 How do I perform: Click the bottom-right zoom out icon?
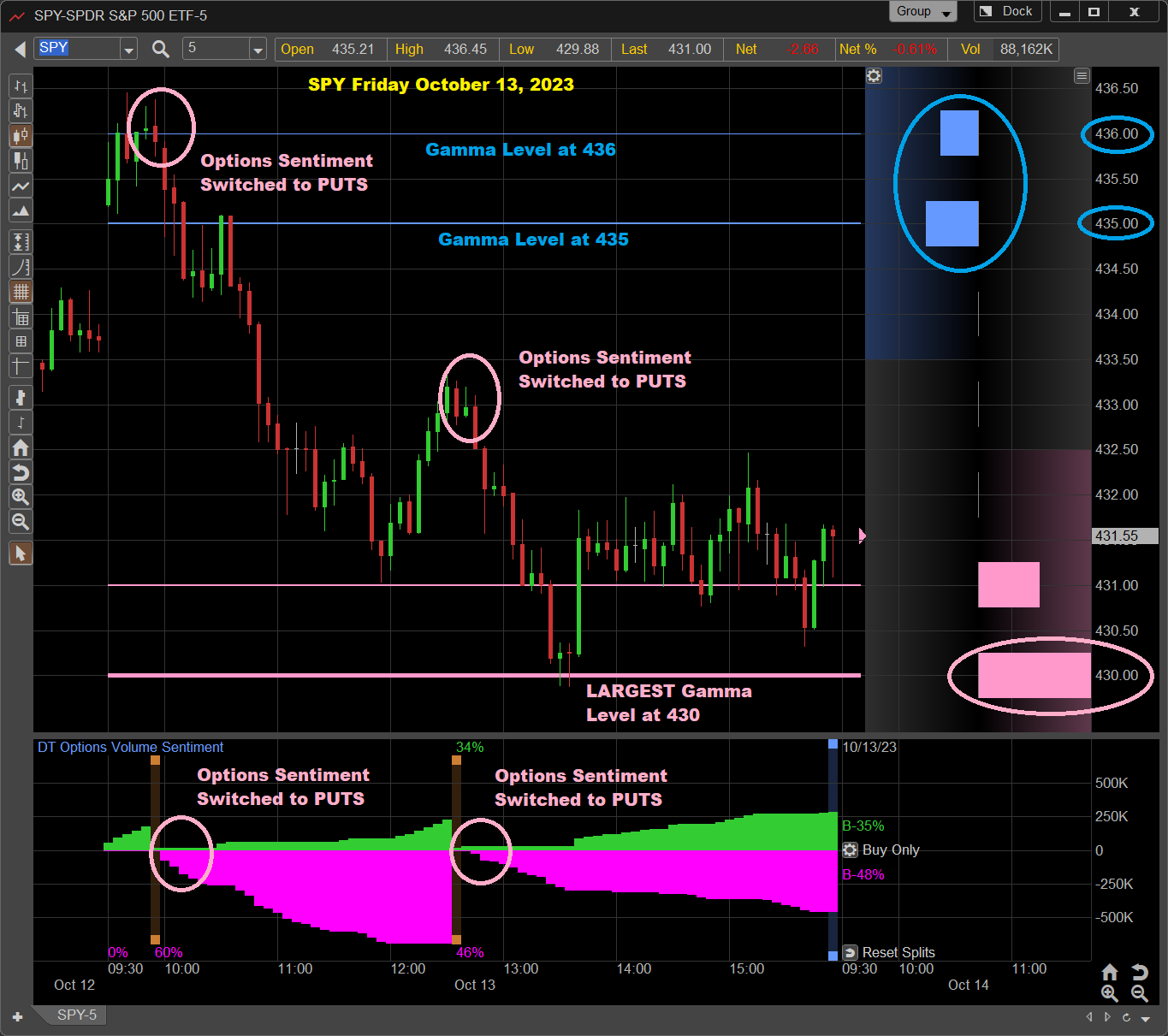tap(1140, 993)
